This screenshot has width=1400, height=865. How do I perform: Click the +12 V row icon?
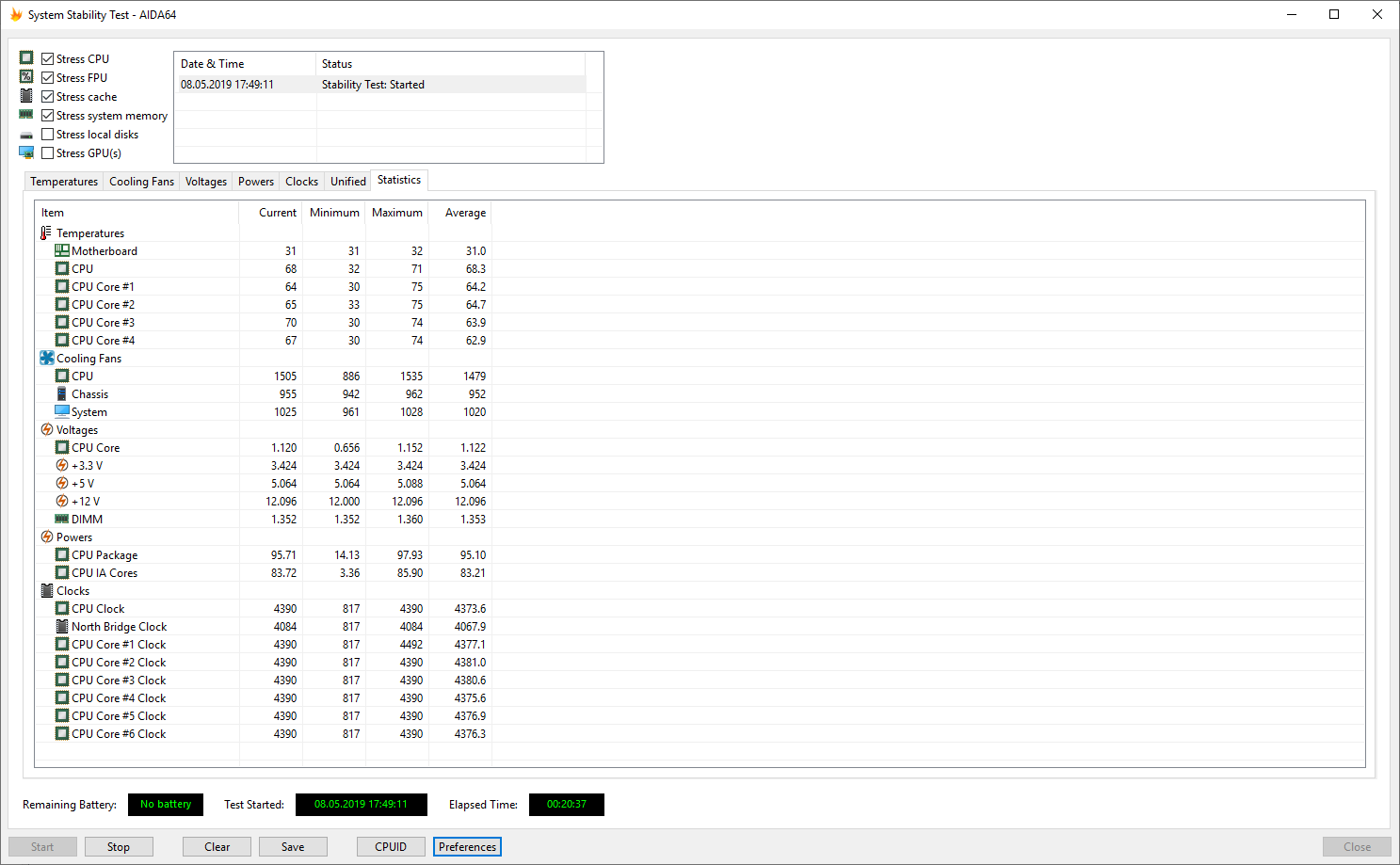pyautogui.click(x=62, y=502)
